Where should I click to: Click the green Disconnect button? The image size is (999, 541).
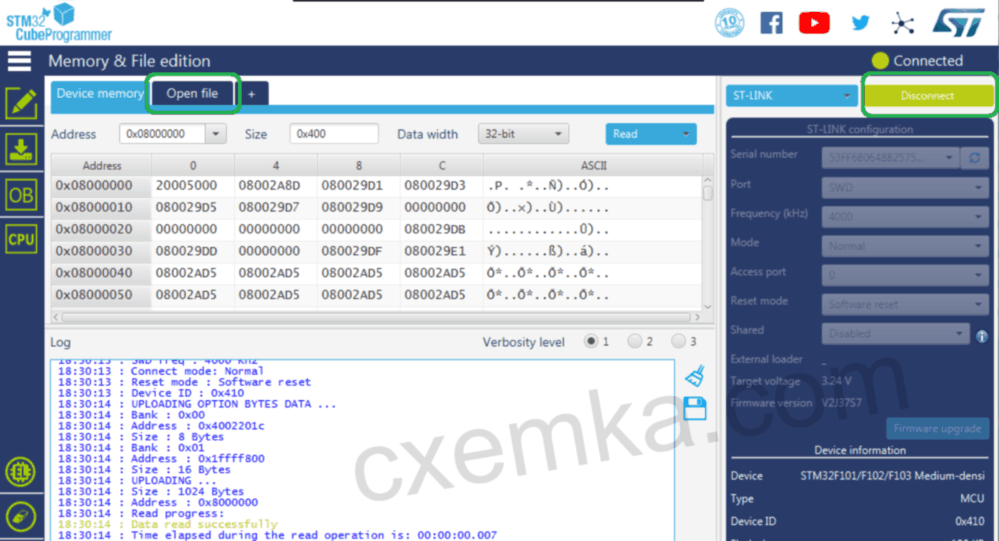pos(927,96)
